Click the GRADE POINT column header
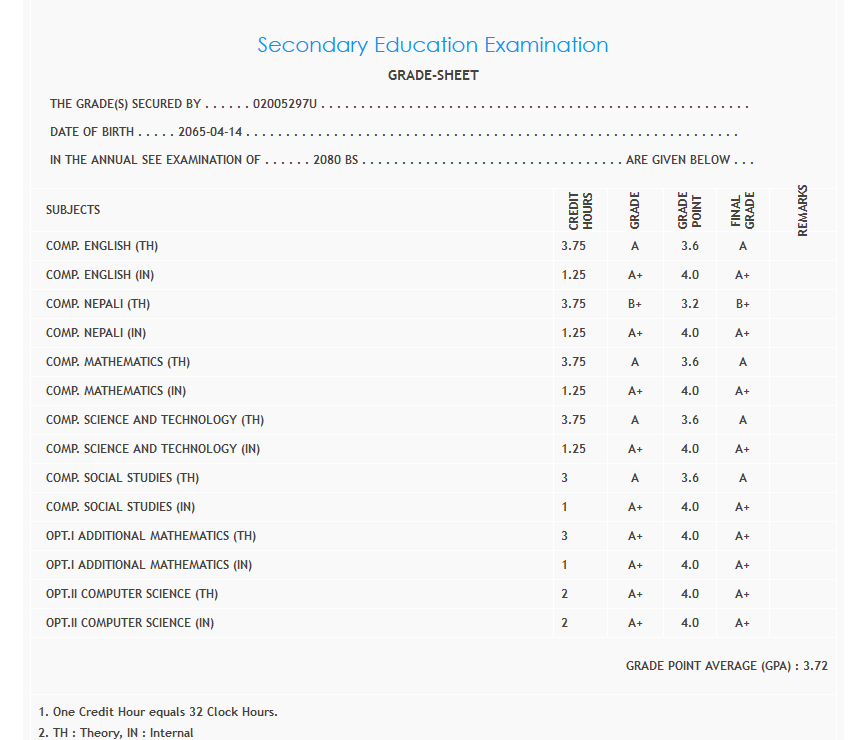 (x=690, y=211)
